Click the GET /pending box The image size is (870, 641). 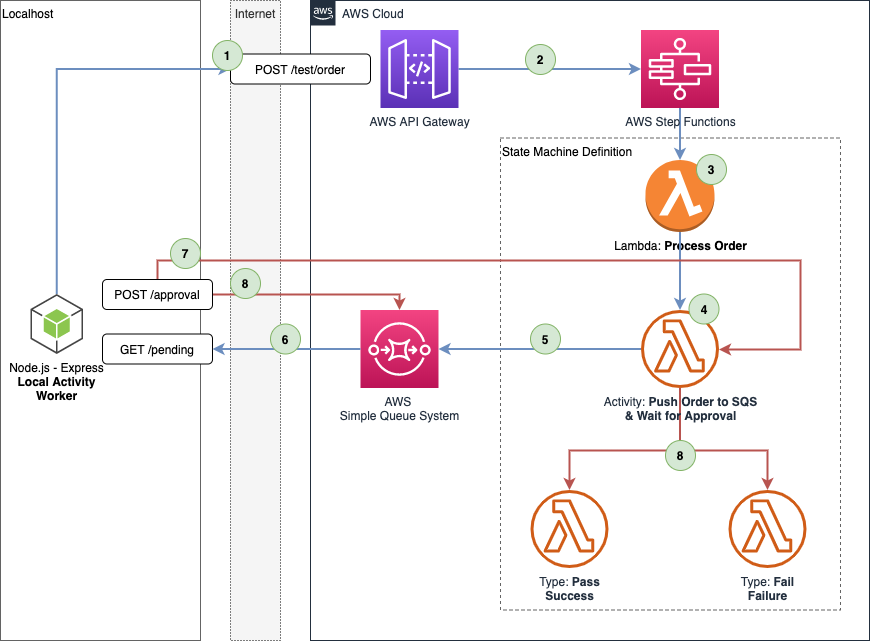[x=158, y=350]
